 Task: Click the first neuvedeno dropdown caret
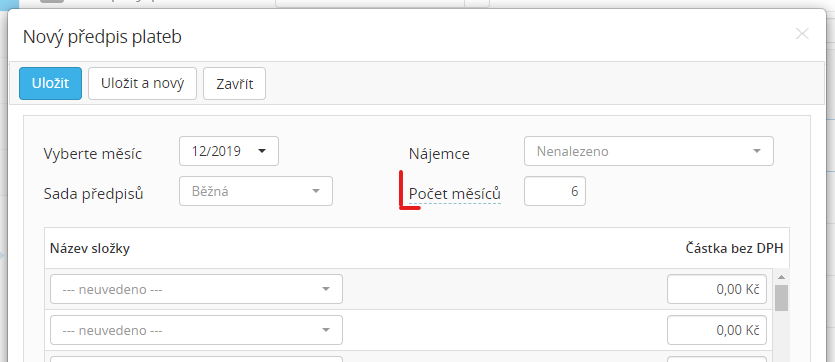[x=326, y=289]
